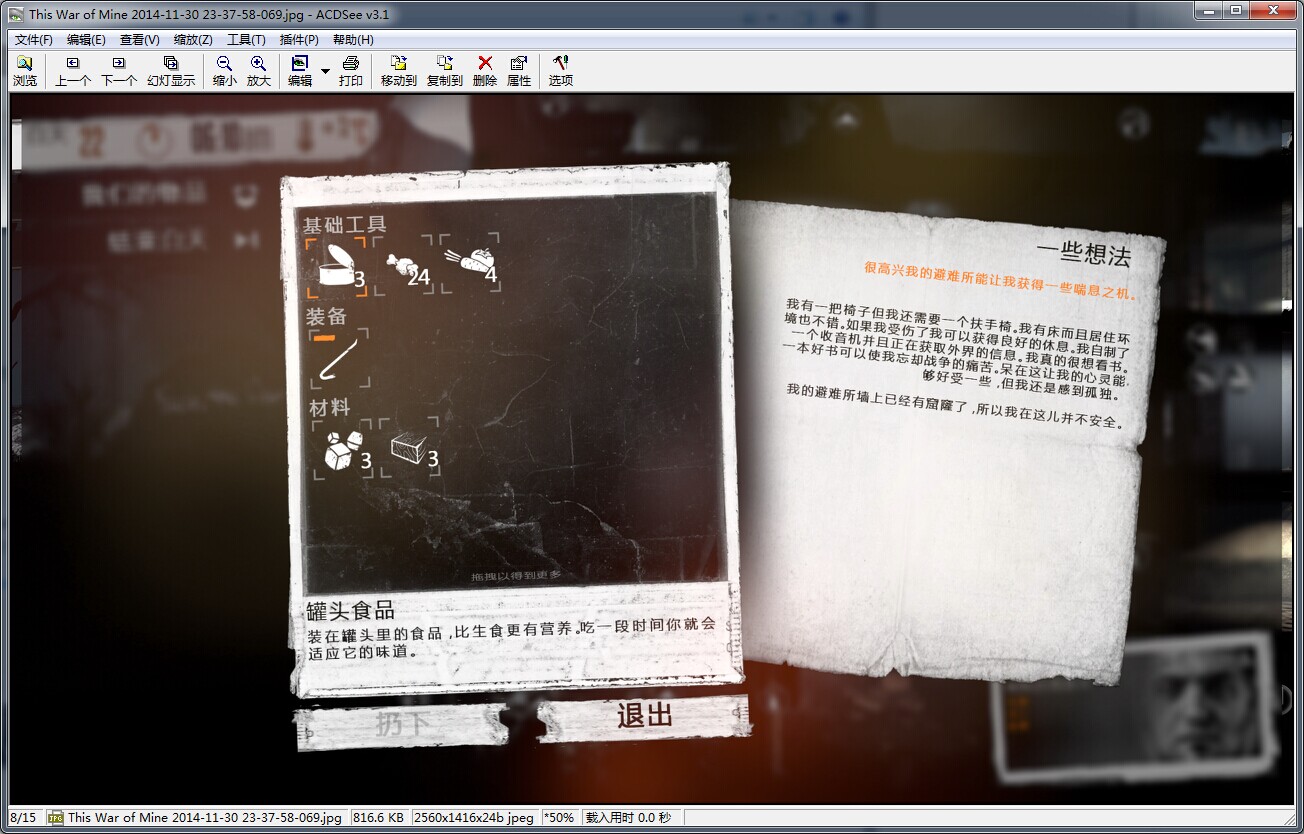Image resolution: width=1304 pixels, height=834 pixels.
Task: Select the wood plank material item
Action: [x=409, y=447]
